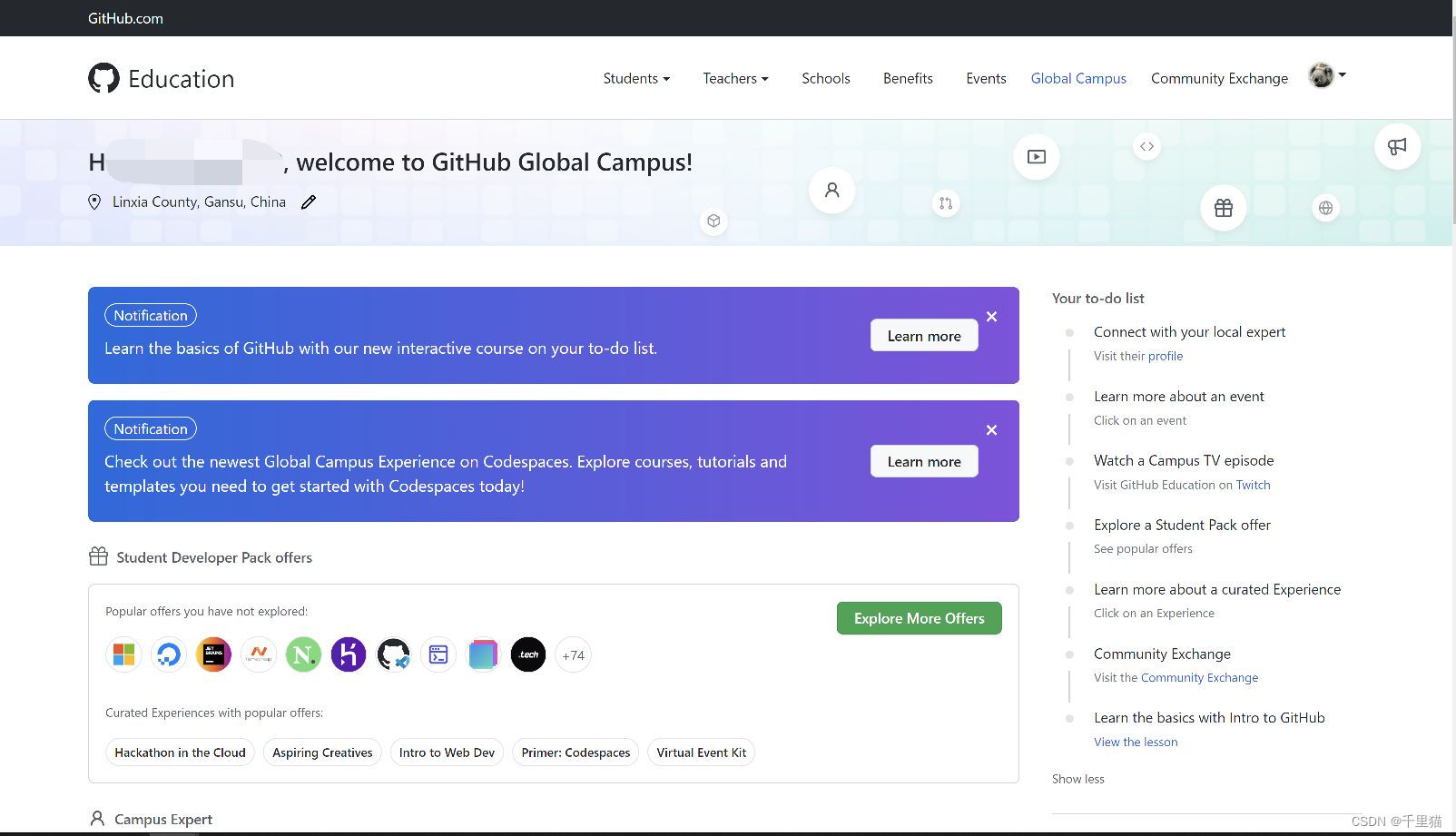Select the Primer: Codespaces experience
Viewport: 1456px width, 836px height.
[576, 752]
